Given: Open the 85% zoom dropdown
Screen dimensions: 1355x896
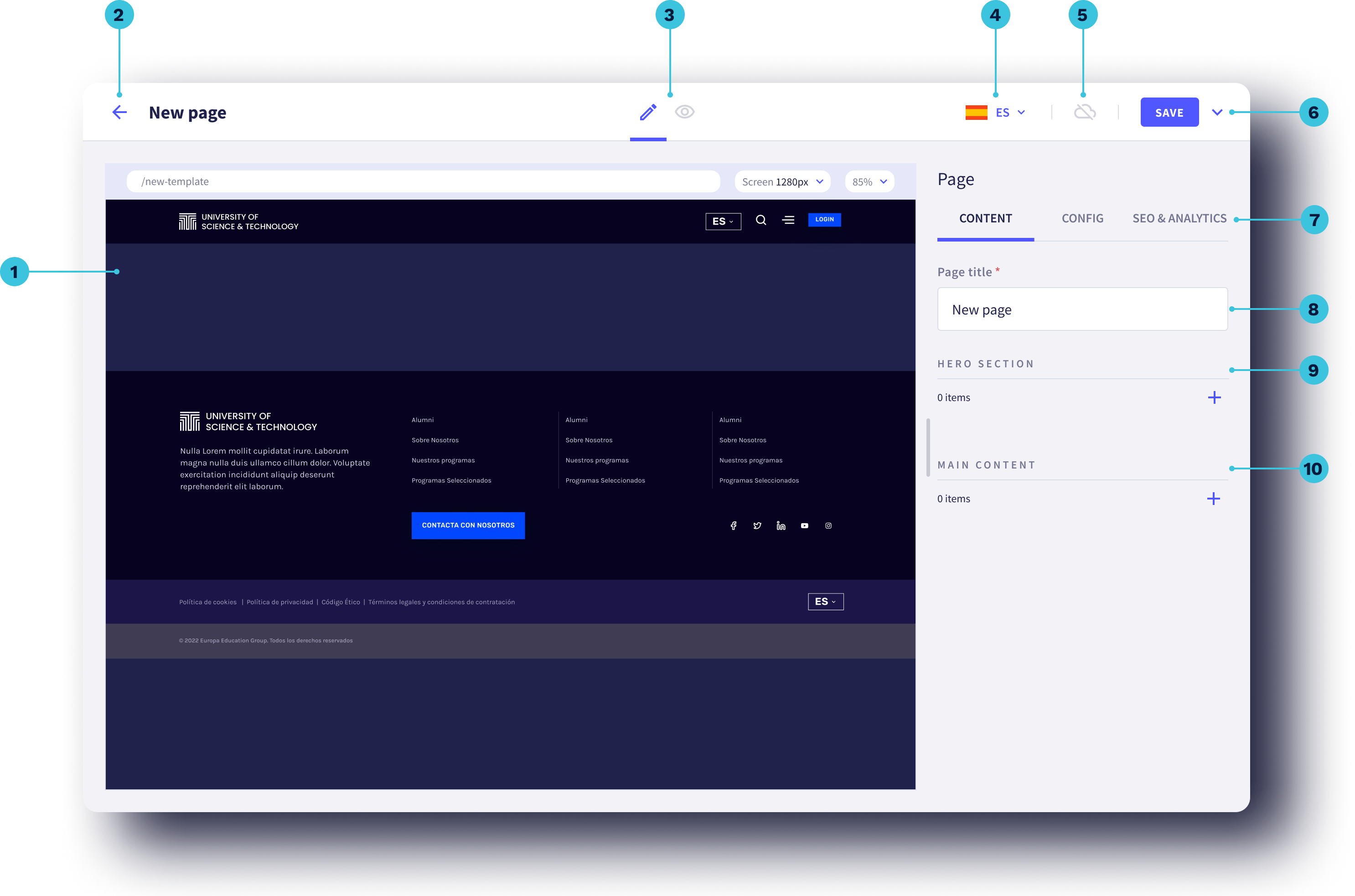Looking at the screenshot, I should pyautogui.click(x=869, y=182).
